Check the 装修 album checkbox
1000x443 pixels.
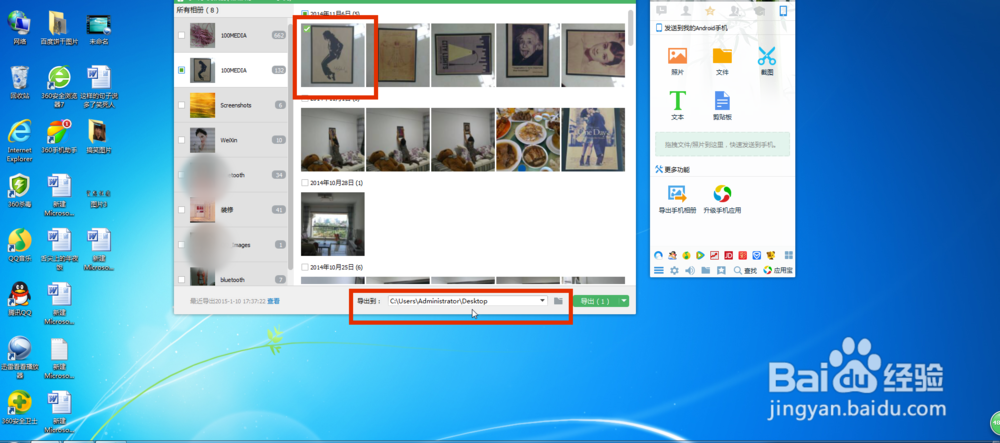[x=182, y=210]
